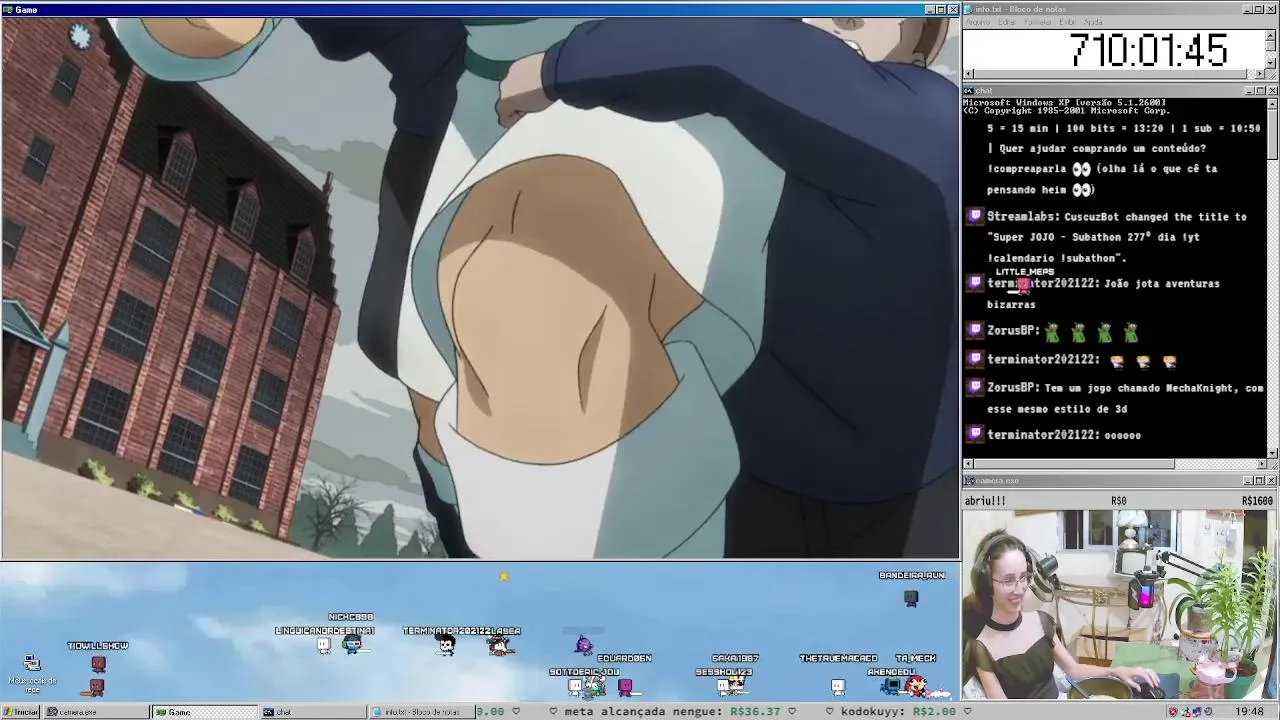
Task: Click the chat window console icon
Action: (968, 91)
